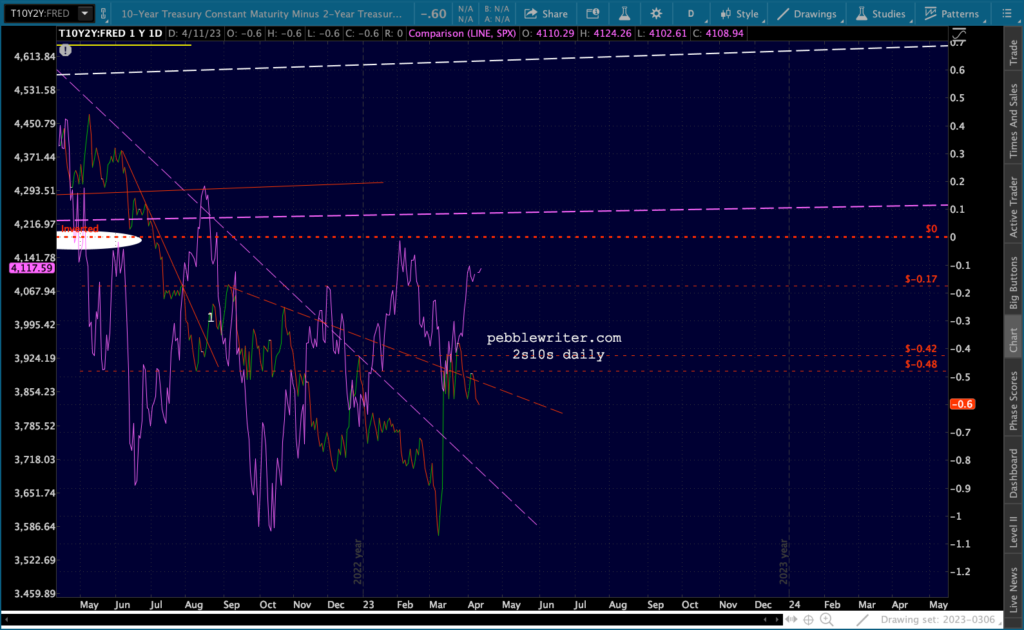Open the Drawings menu
1024x630 pixels.
coord(808,14)
